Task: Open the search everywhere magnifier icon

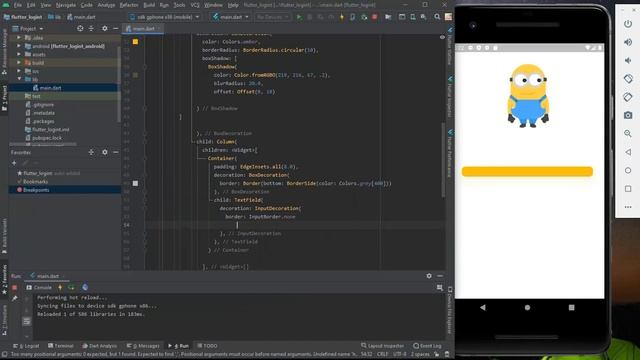Action: [x=437, y=17]
